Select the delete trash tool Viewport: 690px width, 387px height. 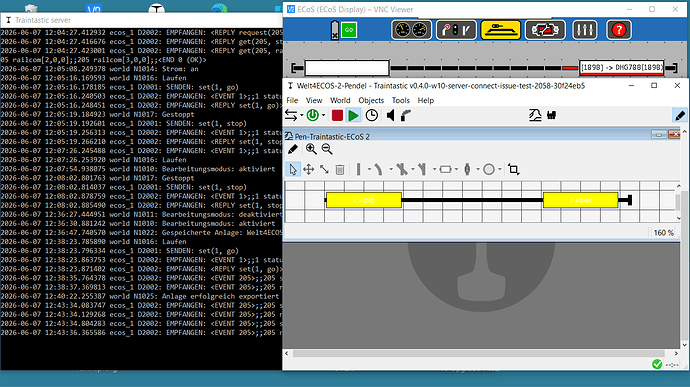click(x=340, y=169)
